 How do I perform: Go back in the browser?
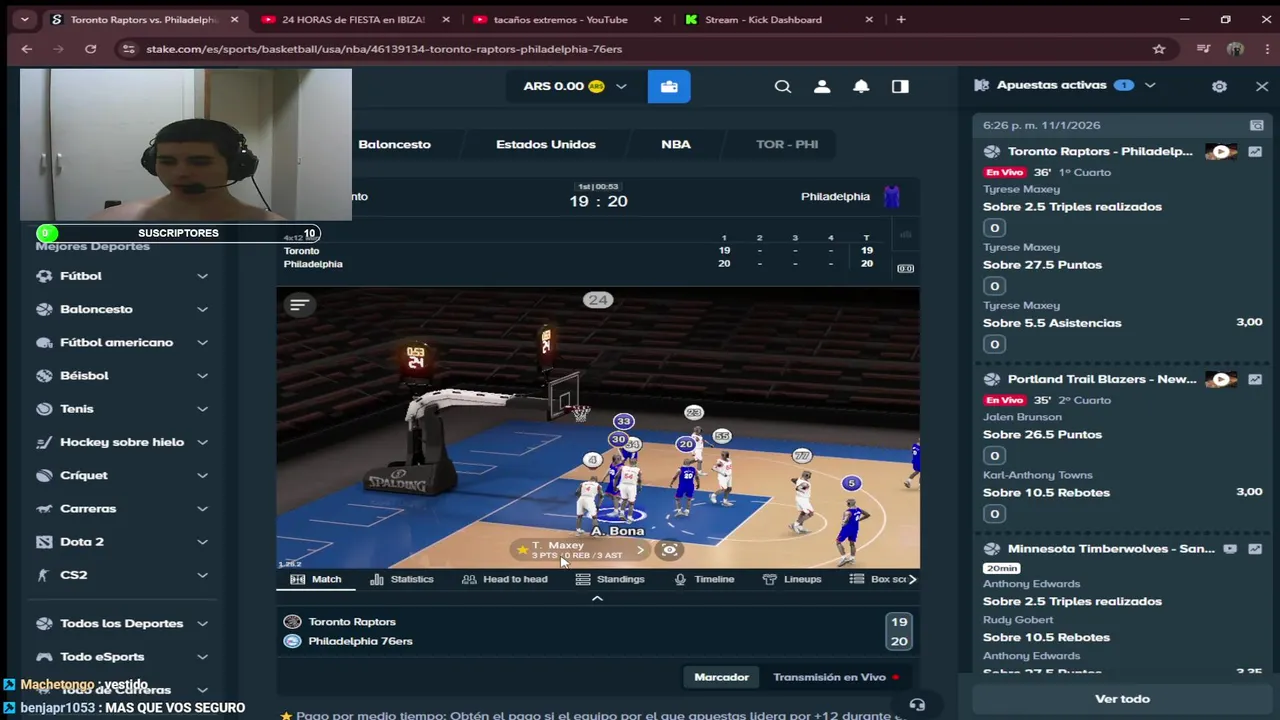(27, 49)
